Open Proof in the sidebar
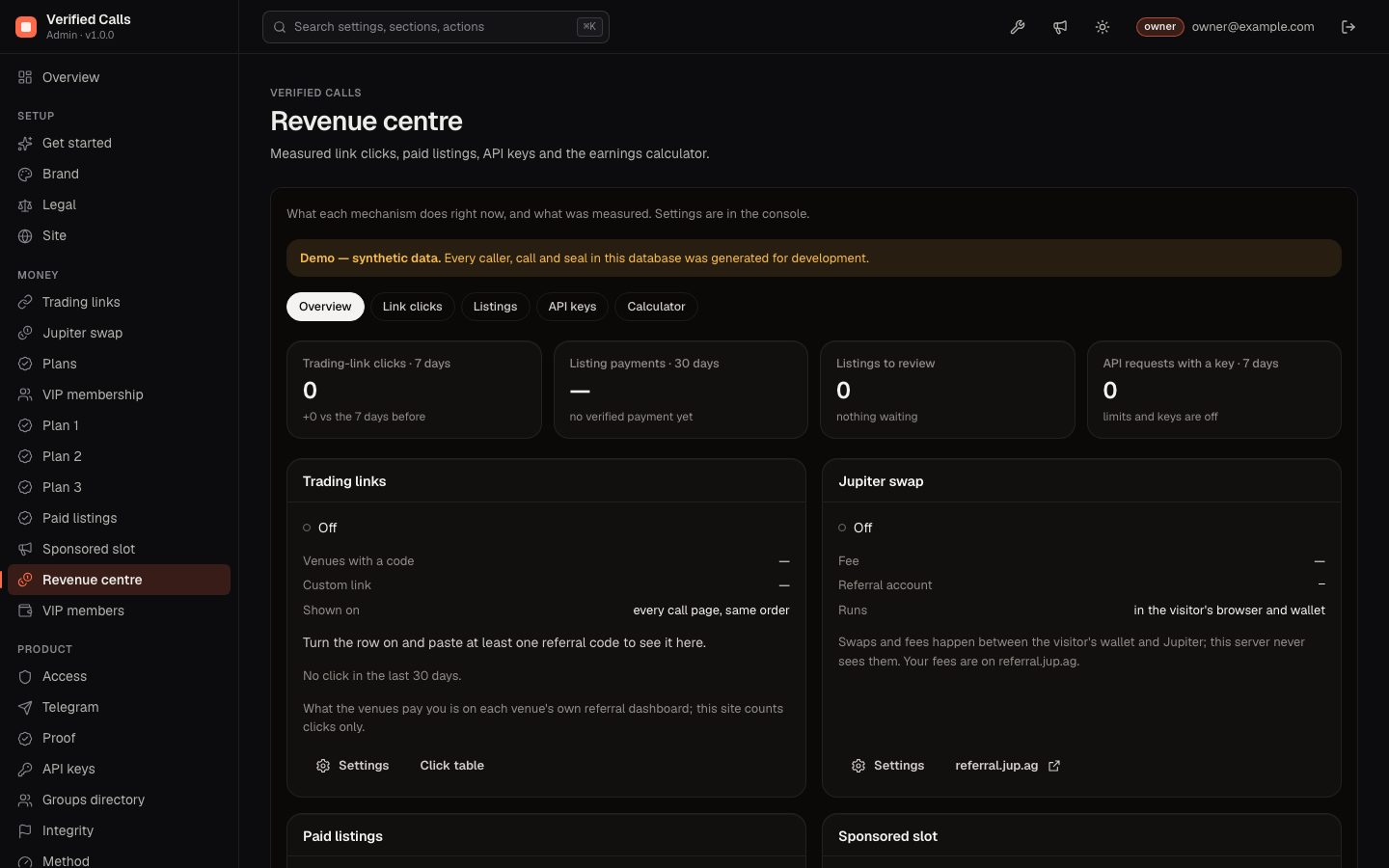 [x=120, y=738]
